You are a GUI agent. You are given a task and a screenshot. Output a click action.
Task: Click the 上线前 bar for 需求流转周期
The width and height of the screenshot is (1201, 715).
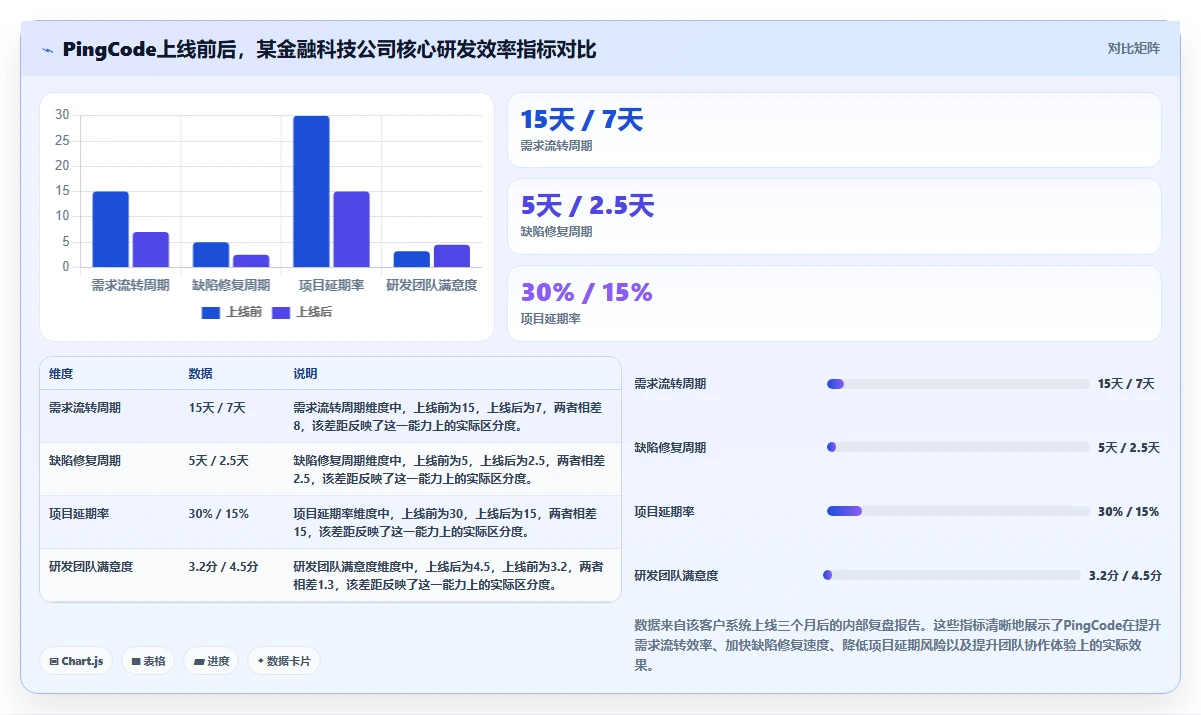click(111, 229)
